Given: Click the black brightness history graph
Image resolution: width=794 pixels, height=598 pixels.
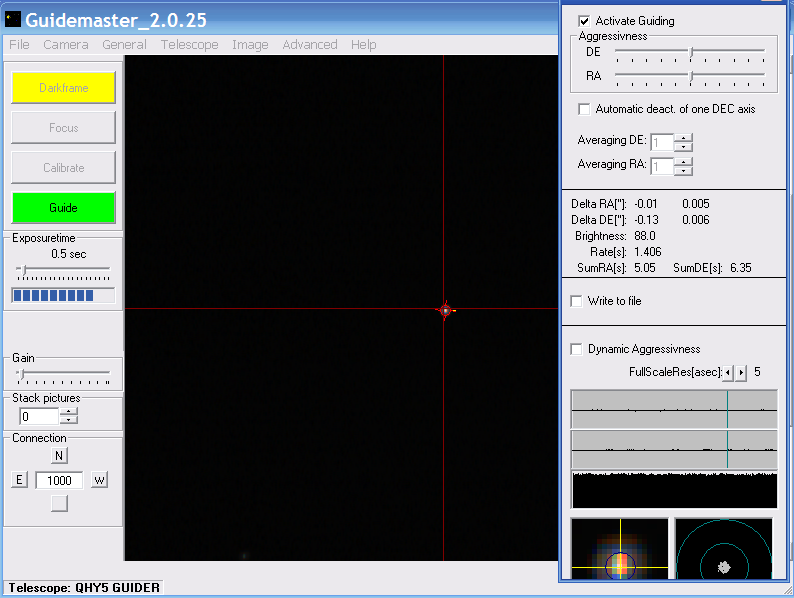Looking at the screenshot, I should pyautogui.click(x=674, y=490).
